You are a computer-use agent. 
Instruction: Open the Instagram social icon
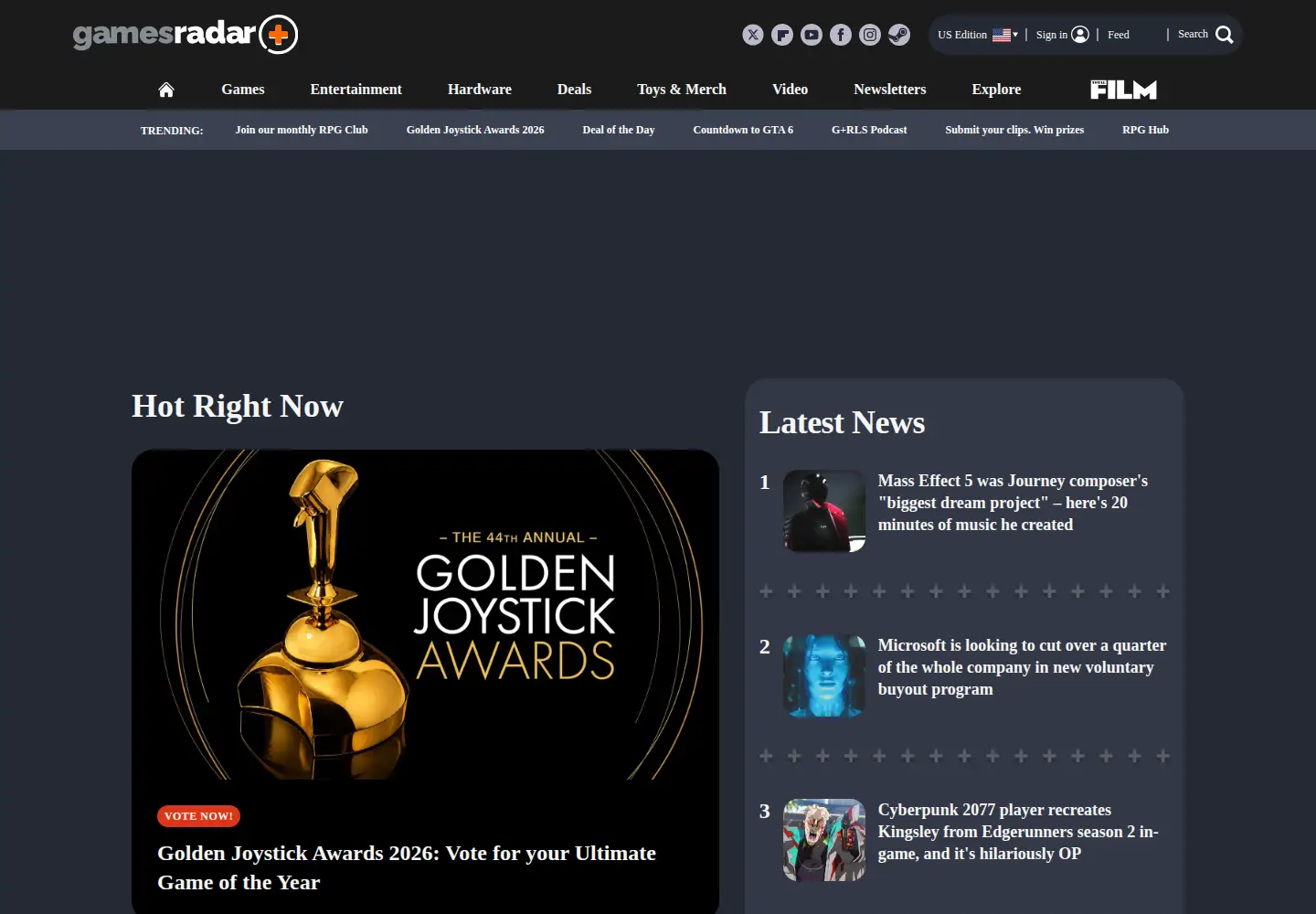pos(870,35)
